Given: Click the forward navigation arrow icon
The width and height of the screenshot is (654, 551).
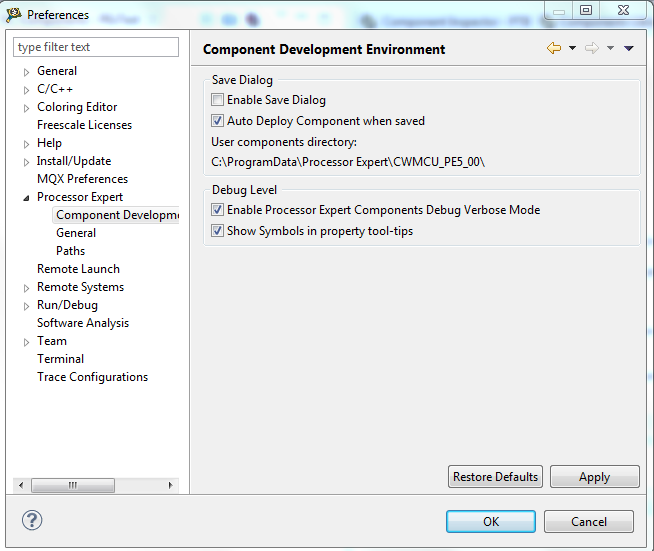Looking at the screenshot, I should click(x=592, y=48).
